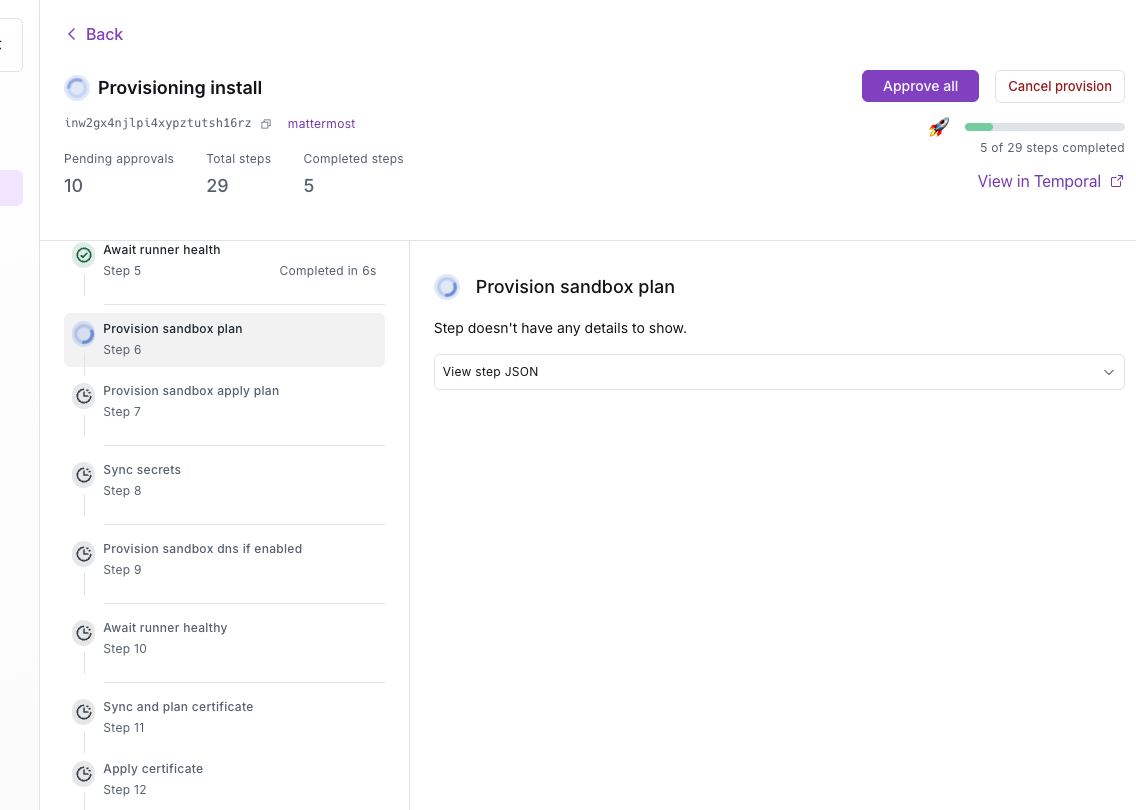Image resolution: width=1136 pixels, height=810 pixels.
Task: Expand the View step JSON dropdown
Action: (x=779, y=371)
